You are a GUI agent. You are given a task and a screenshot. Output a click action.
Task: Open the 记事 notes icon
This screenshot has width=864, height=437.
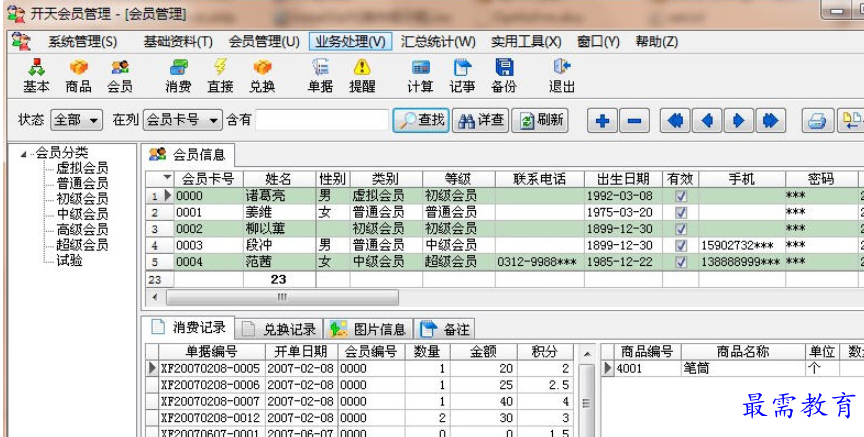(462, 76)
